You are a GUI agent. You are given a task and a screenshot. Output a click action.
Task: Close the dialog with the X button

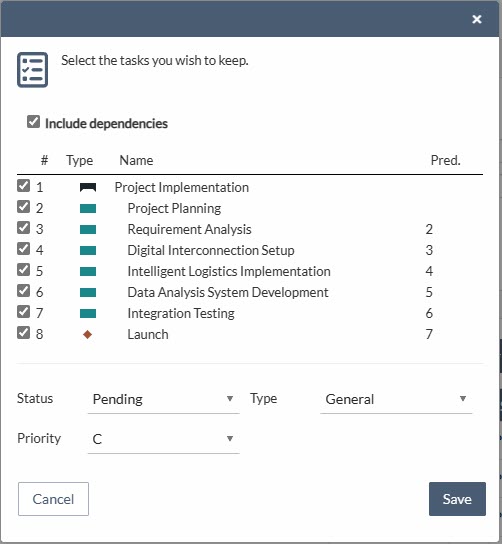pyautogui.click(x=477, y=19)
